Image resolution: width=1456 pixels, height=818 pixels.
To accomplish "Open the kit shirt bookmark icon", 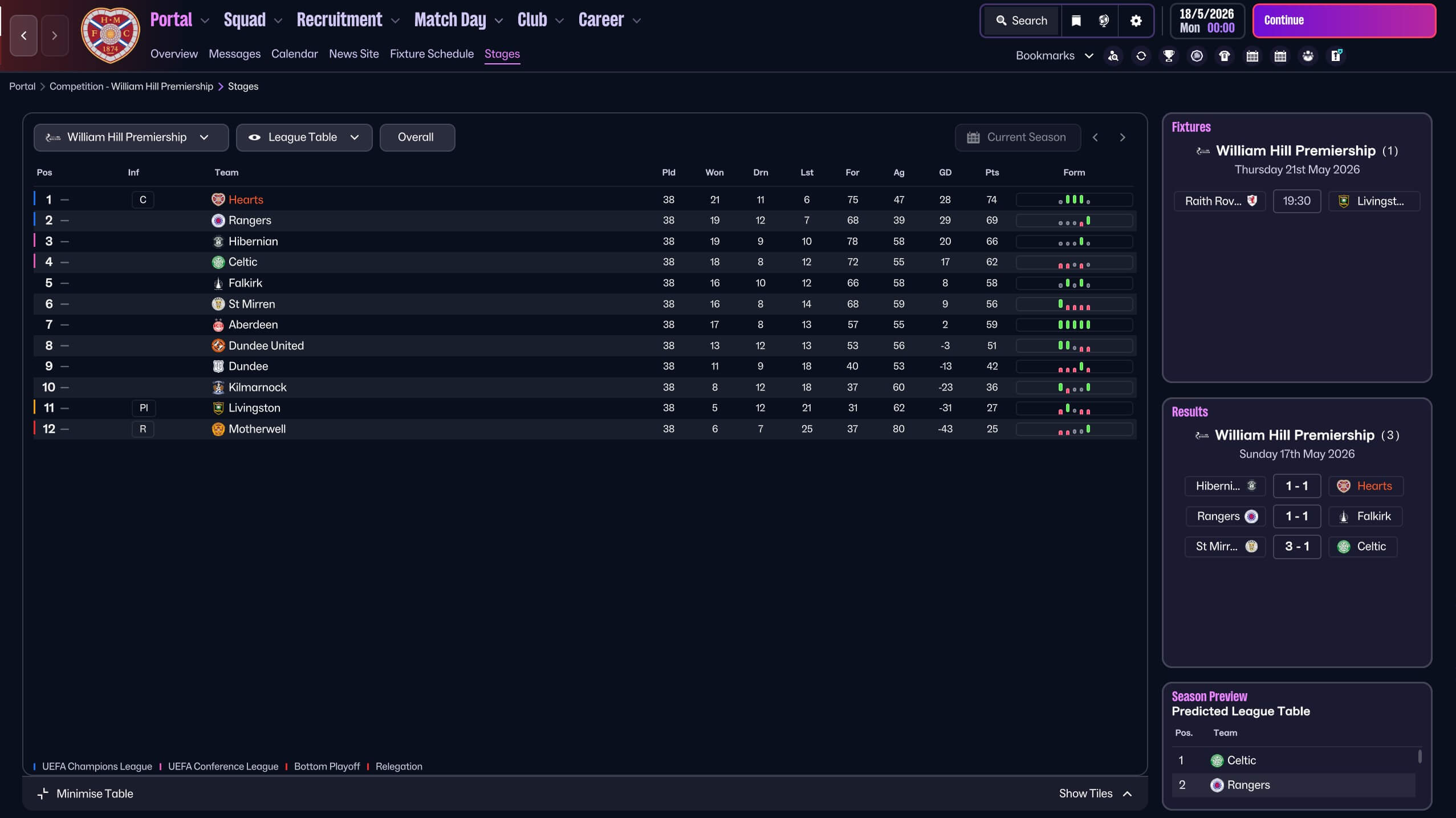I will [x=1224, y=56].
